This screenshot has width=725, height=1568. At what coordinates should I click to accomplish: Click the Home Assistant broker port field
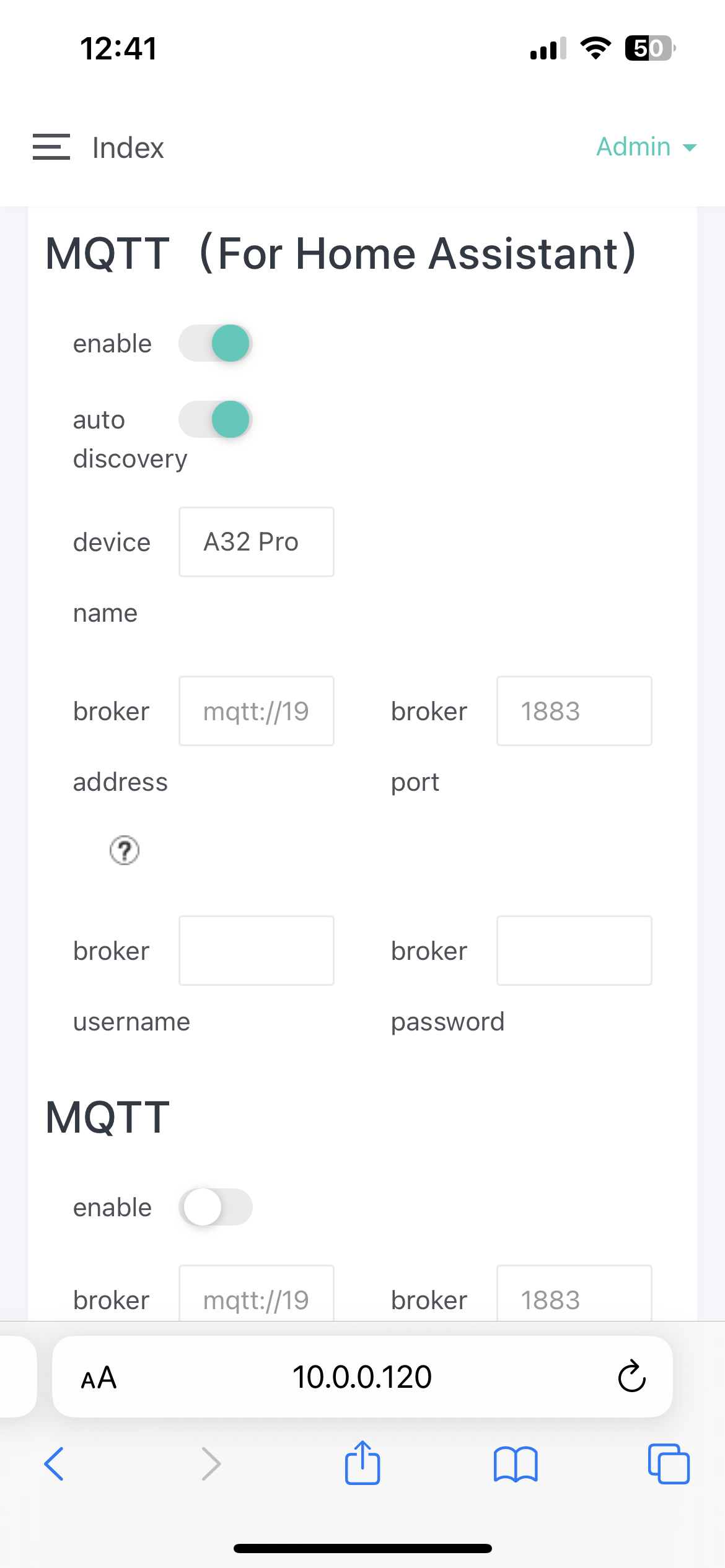tap(574, 711)
